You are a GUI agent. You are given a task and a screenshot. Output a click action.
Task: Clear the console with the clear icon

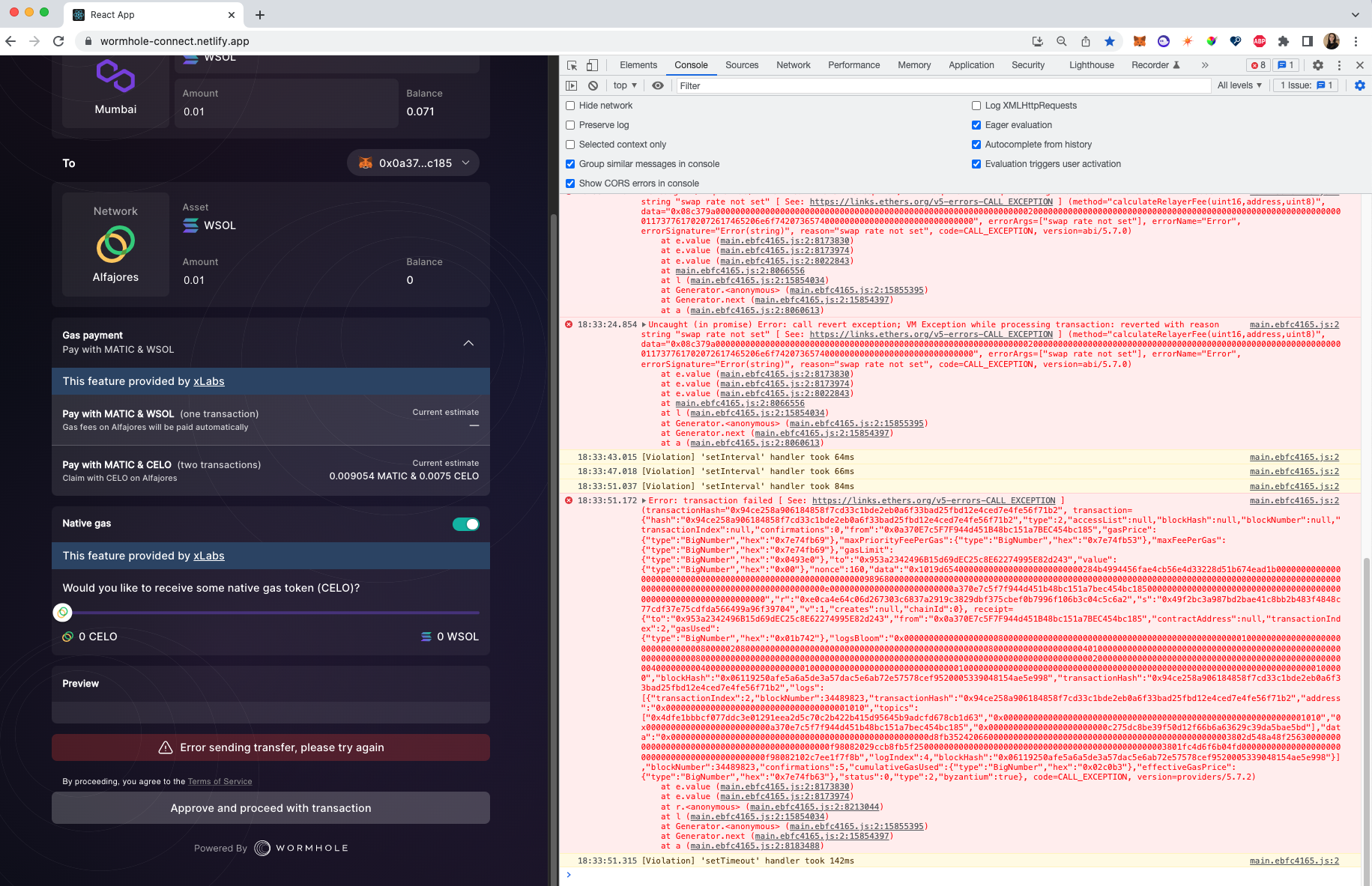tap(593, 85)
